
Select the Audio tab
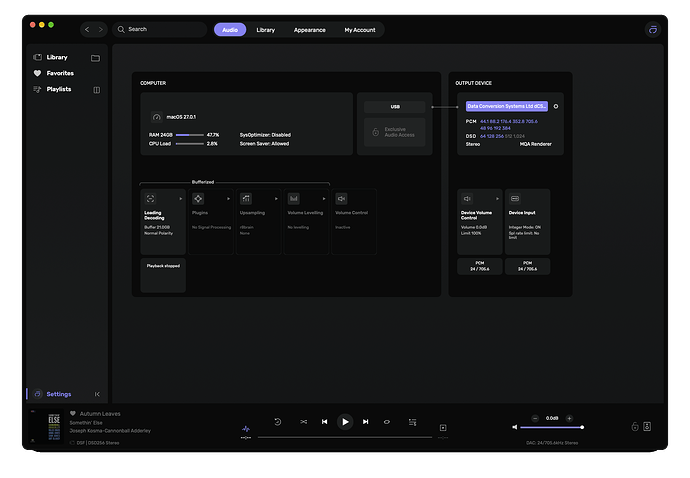click(x=230, y=29)
